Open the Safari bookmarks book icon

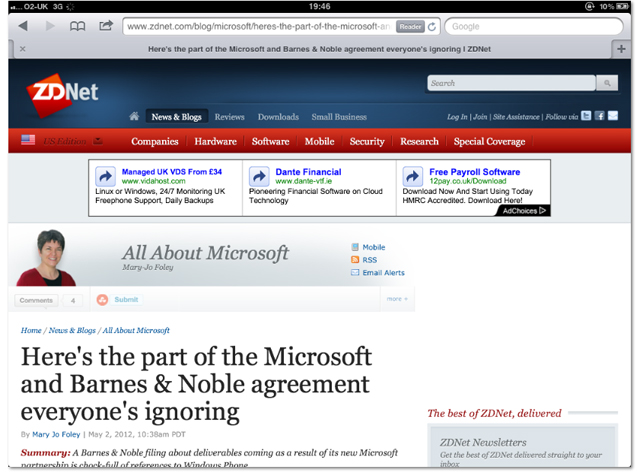click(x=77, y=27)
